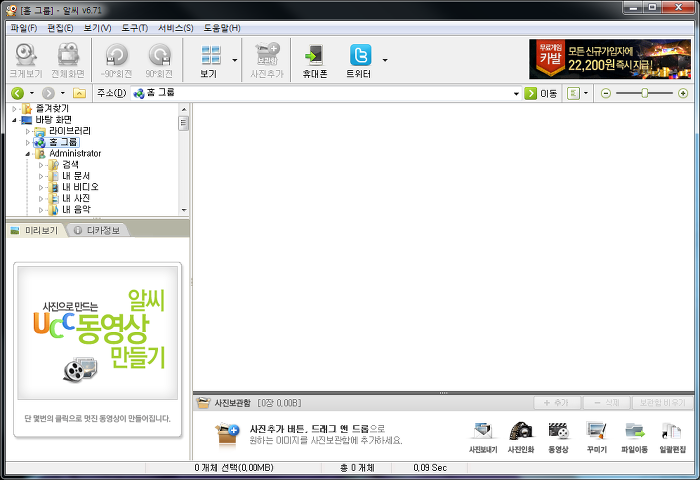Viewport: 700px width, 480px height.
Task: Collapse the Administrator tree node
Action: (x=28, y=154)
